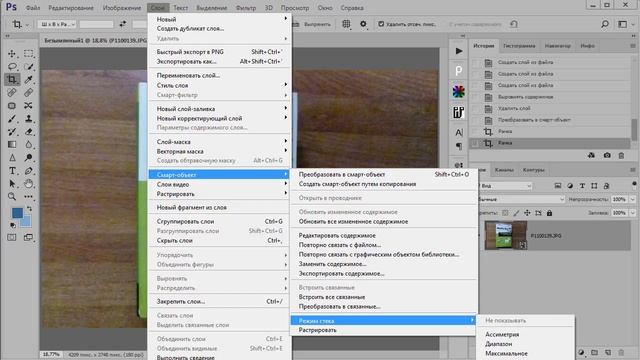Open the 'Редактирование' menu

pyautogui.click(x=71, y=7)
